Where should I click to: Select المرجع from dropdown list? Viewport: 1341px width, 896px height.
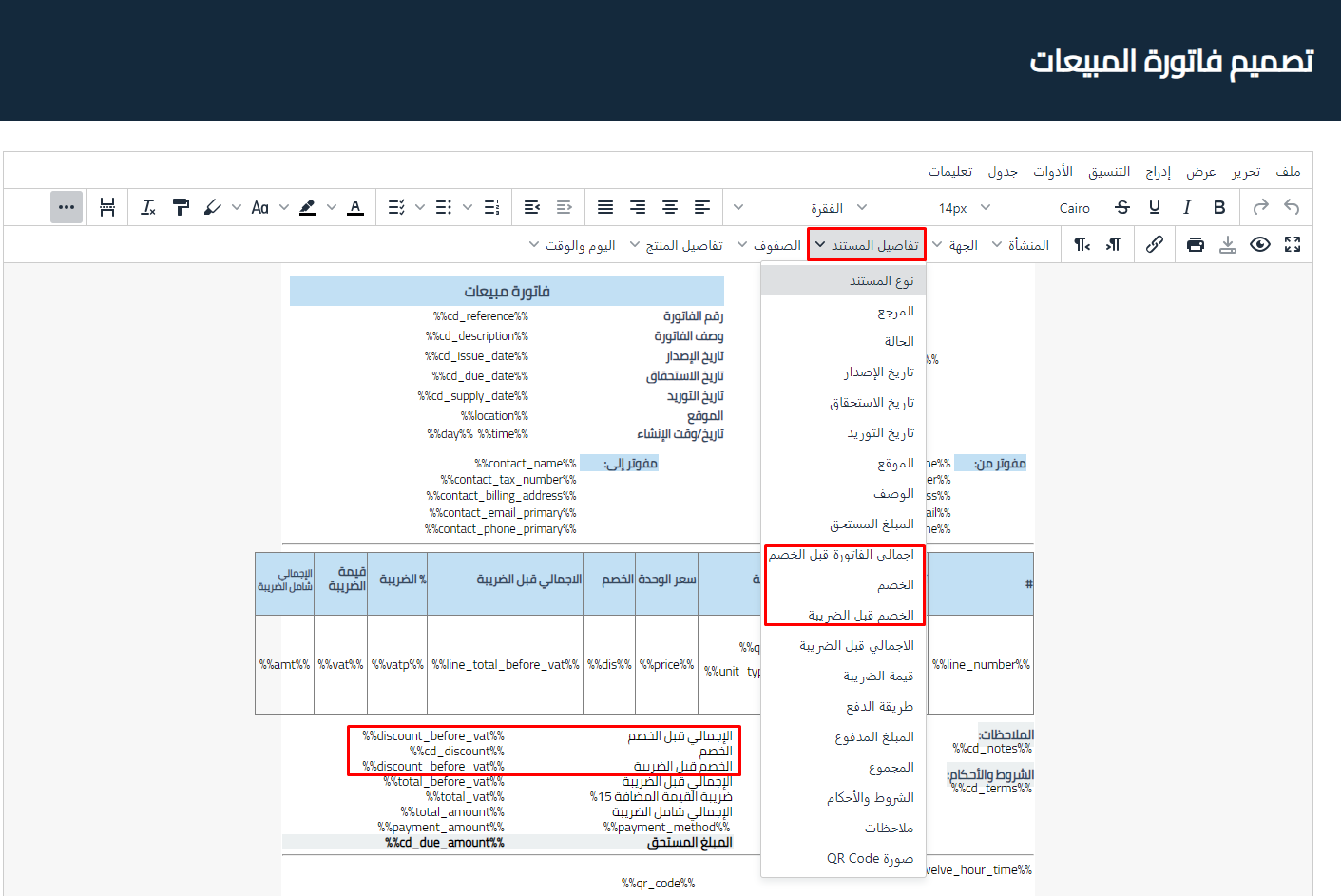pos(844,312)
